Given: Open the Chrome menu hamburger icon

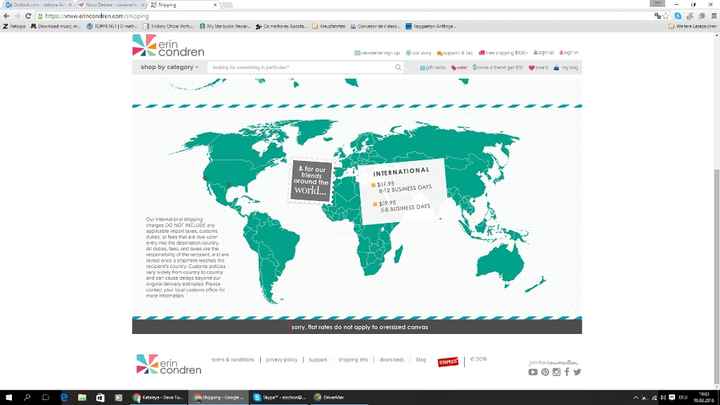Looking at the screenshot, I should pyautogui.click(x=714, y=16).
